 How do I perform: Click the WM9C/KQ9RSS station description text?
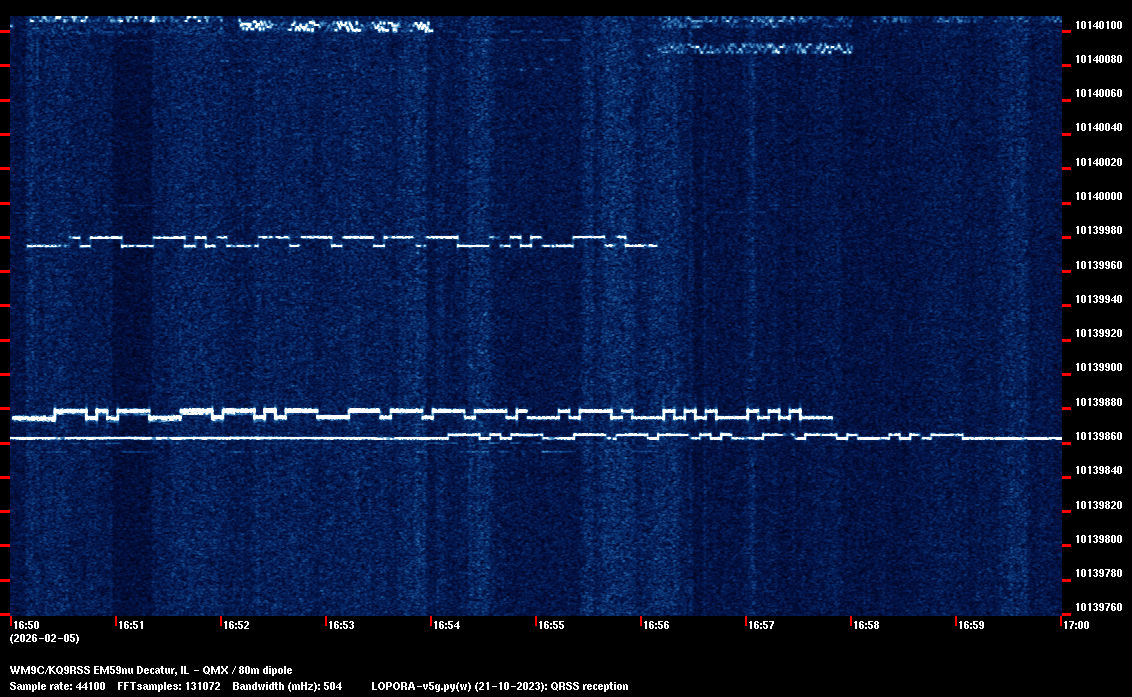click(151, 670)
